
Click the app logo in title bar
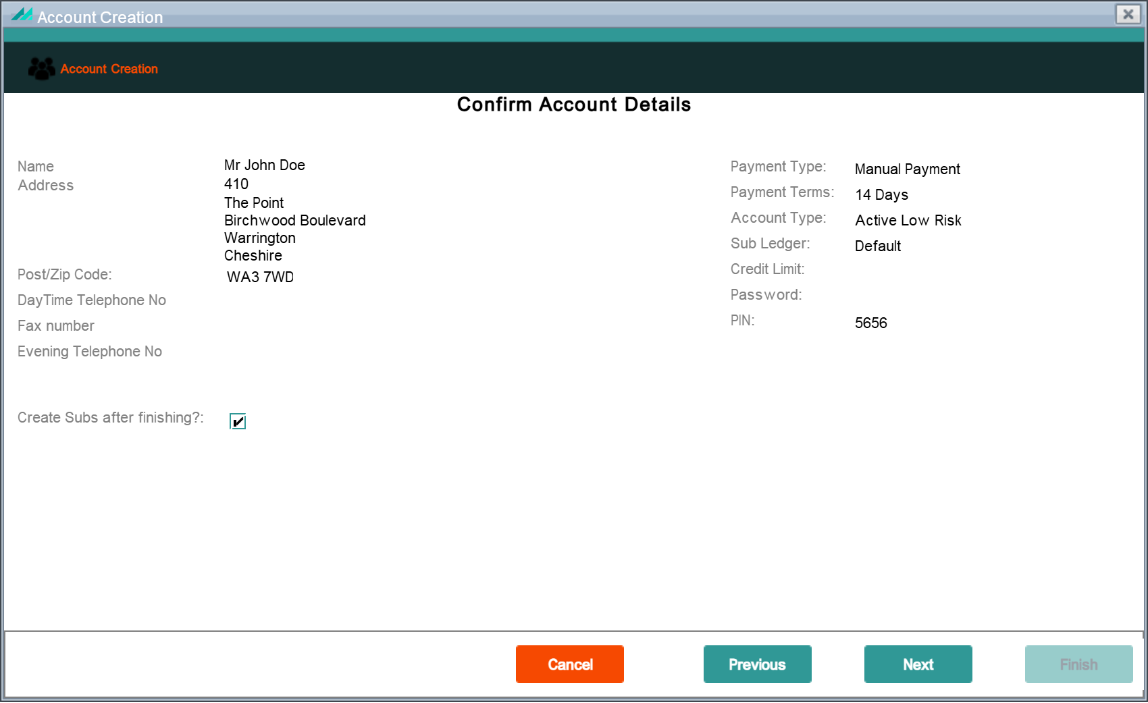click(x=22, y=15)
